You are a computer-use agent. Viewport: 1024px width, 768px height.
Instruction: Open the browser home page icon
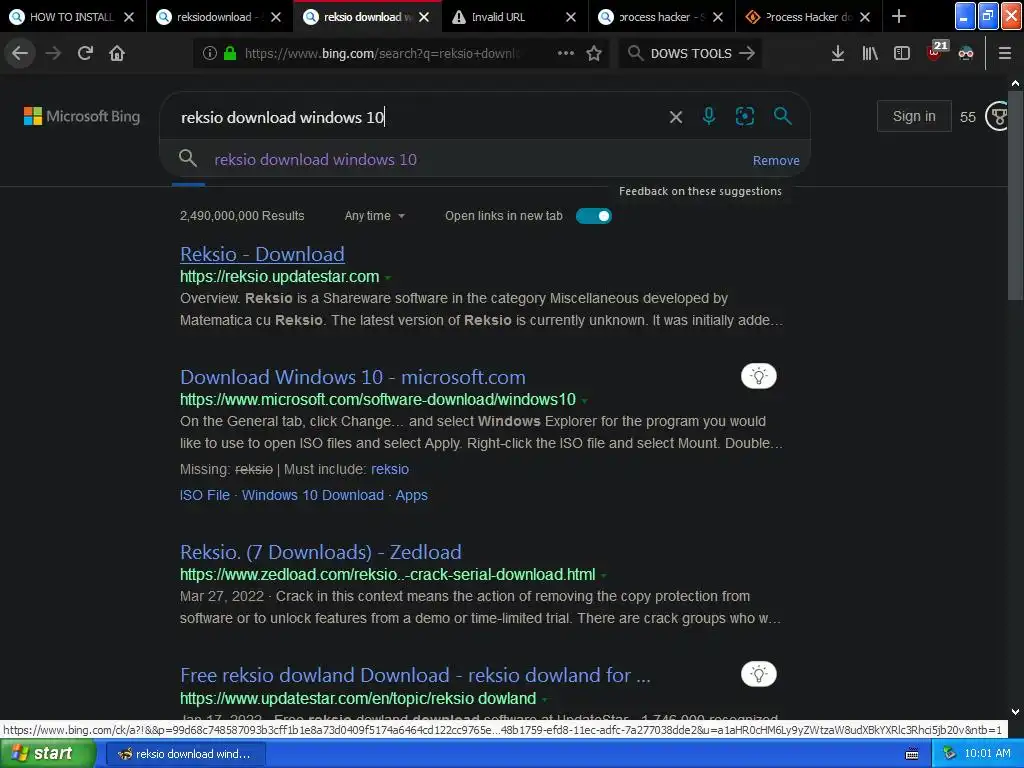(117, 53)
